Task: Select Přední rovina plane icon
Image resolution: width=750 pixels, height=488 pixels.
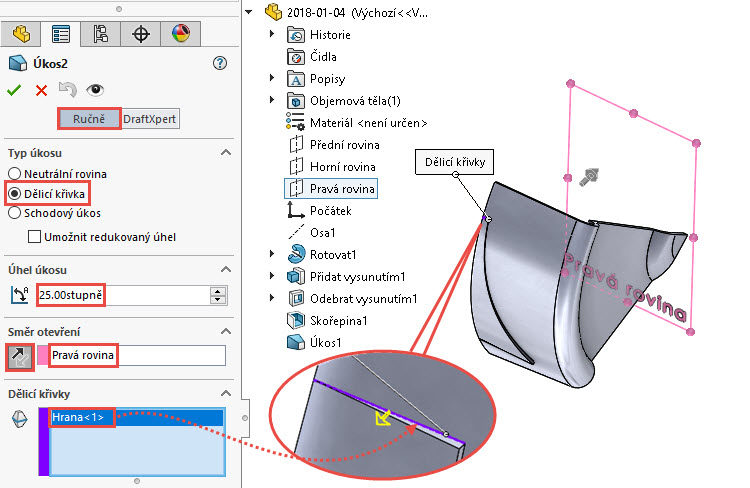Action: (296, 144)
